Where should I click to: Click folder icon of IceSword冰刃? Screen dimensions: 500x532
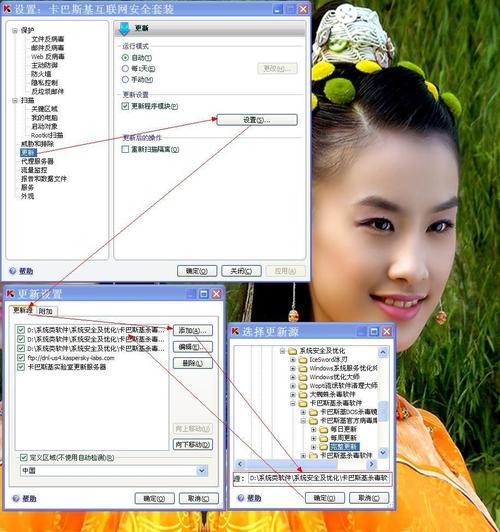pos(303,360)
